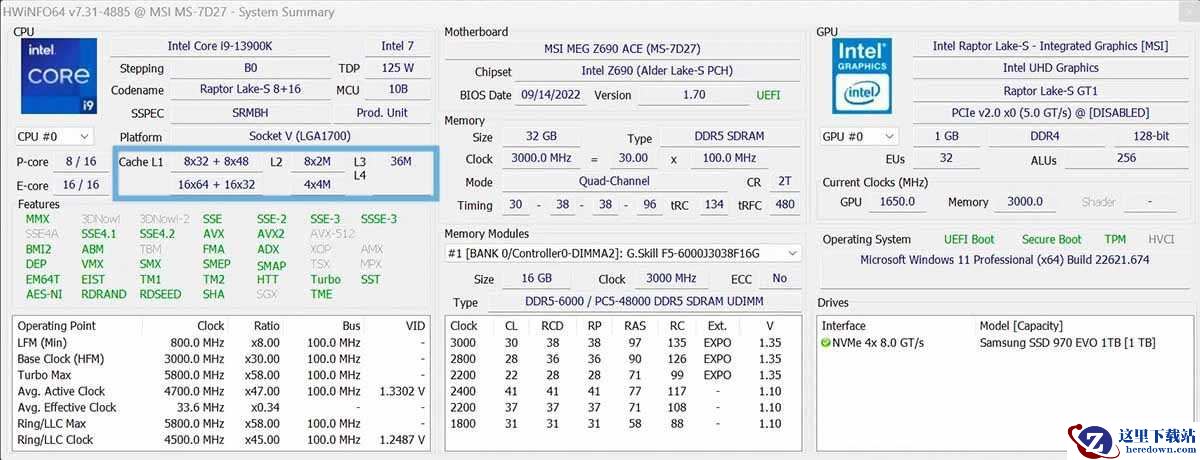Click the green NVMe drive status icon
Screen dimensions: 1200x460
pyautogui.click(x=826, y=343)
